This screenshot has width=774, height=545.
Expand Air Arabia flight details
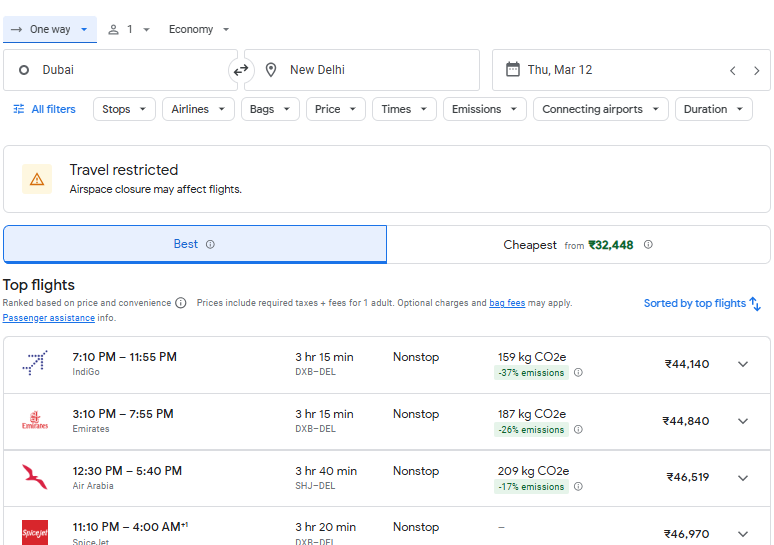point(743,478)
